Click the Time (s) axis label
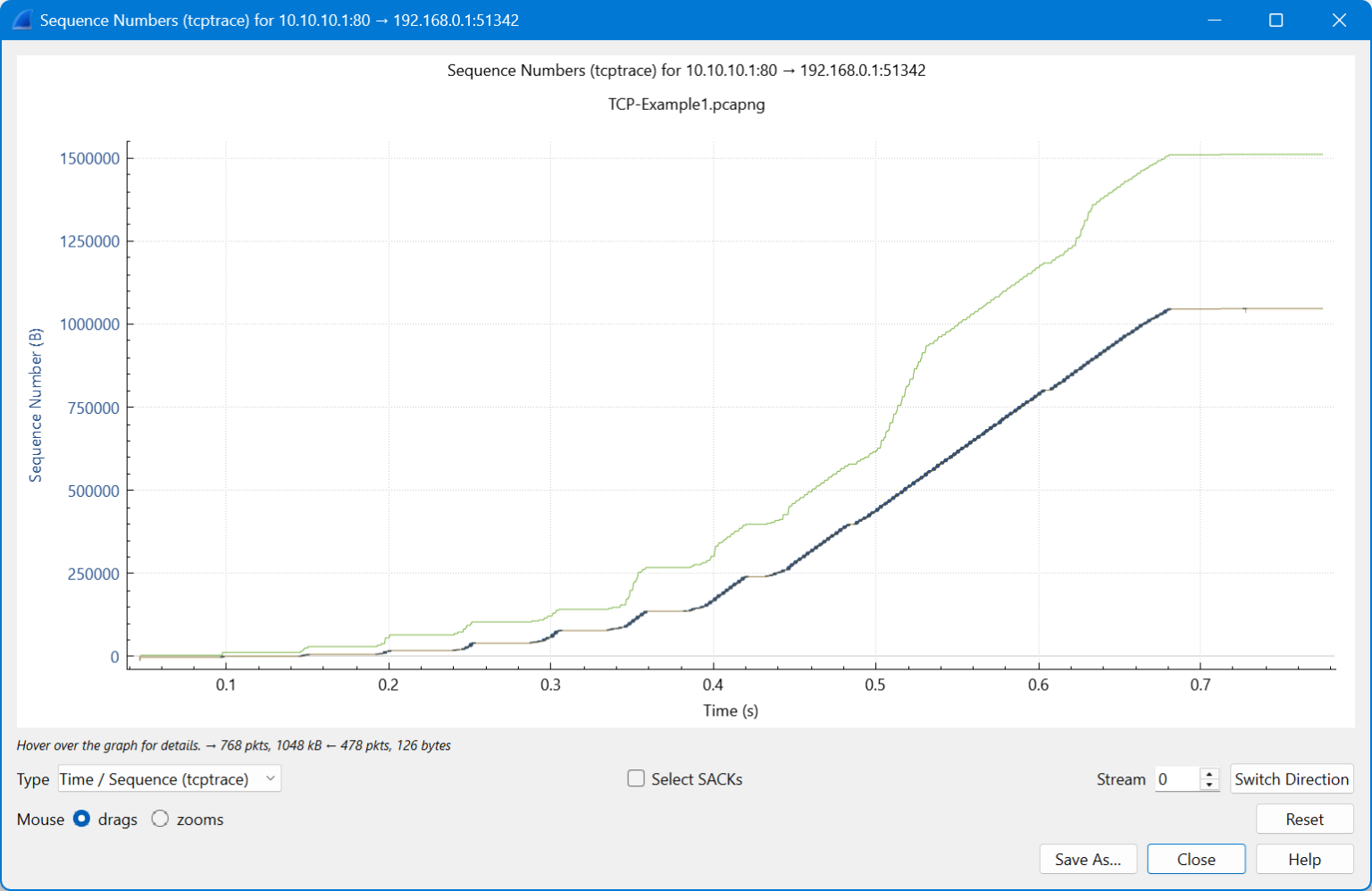Screen dimensions: 1372x891 731,710
